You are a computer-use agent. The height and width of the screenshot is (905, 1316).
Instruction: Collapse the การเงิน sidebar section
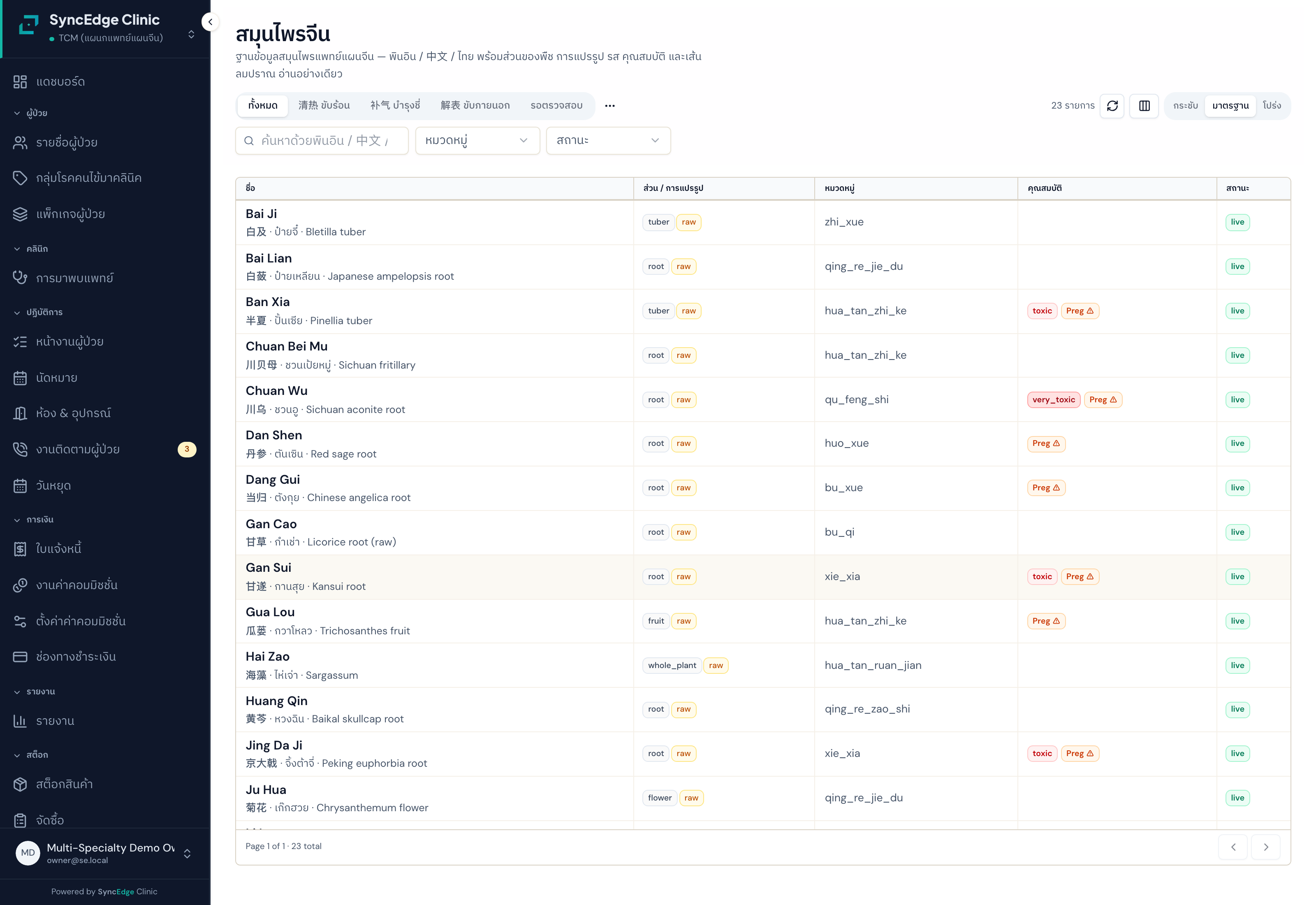pyautogui.click(x=34, y=520)
